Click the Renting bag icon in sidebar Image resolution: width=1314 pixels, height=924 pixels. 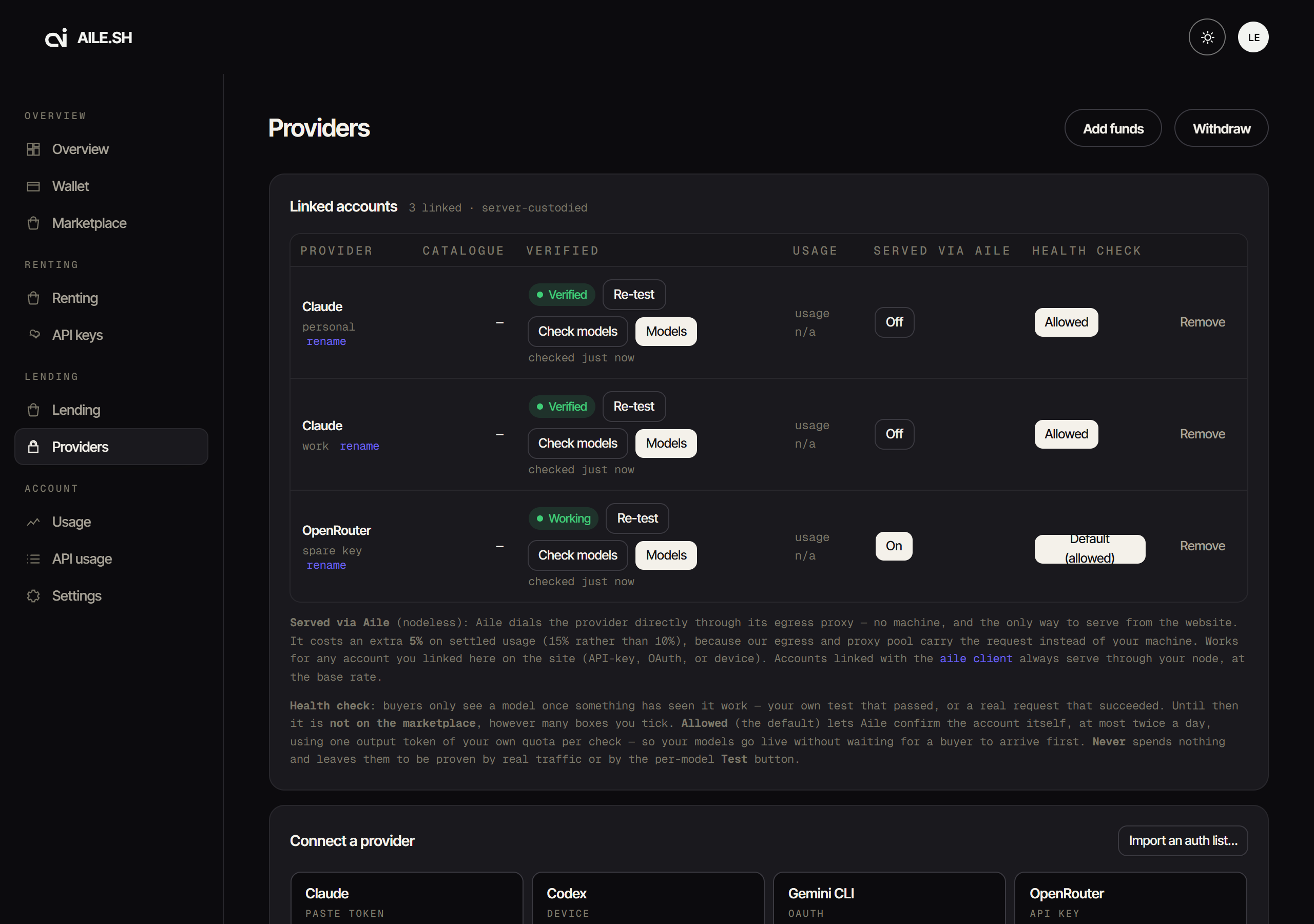coord(33,298)
